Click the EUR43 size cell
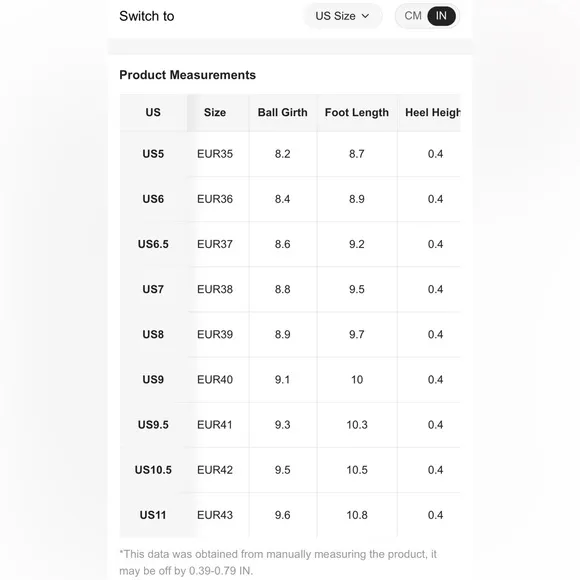The width and height of the screenshot is (580, 580). click(x=215, y=515)
